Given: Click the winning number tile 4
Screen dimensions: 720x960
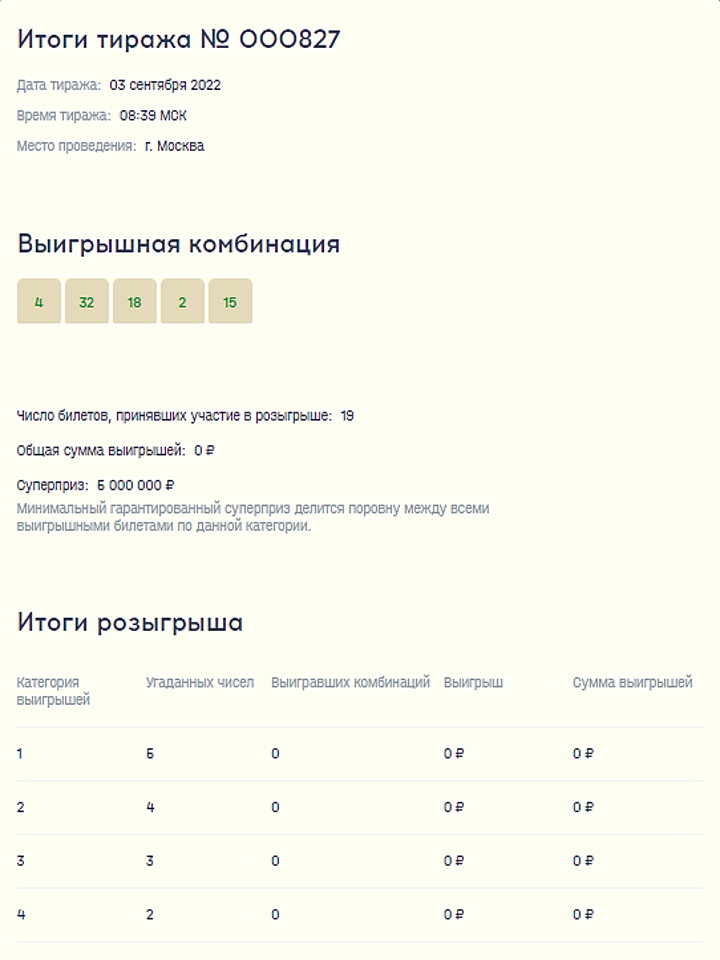Looking at the screenshot, I should 39,302.
